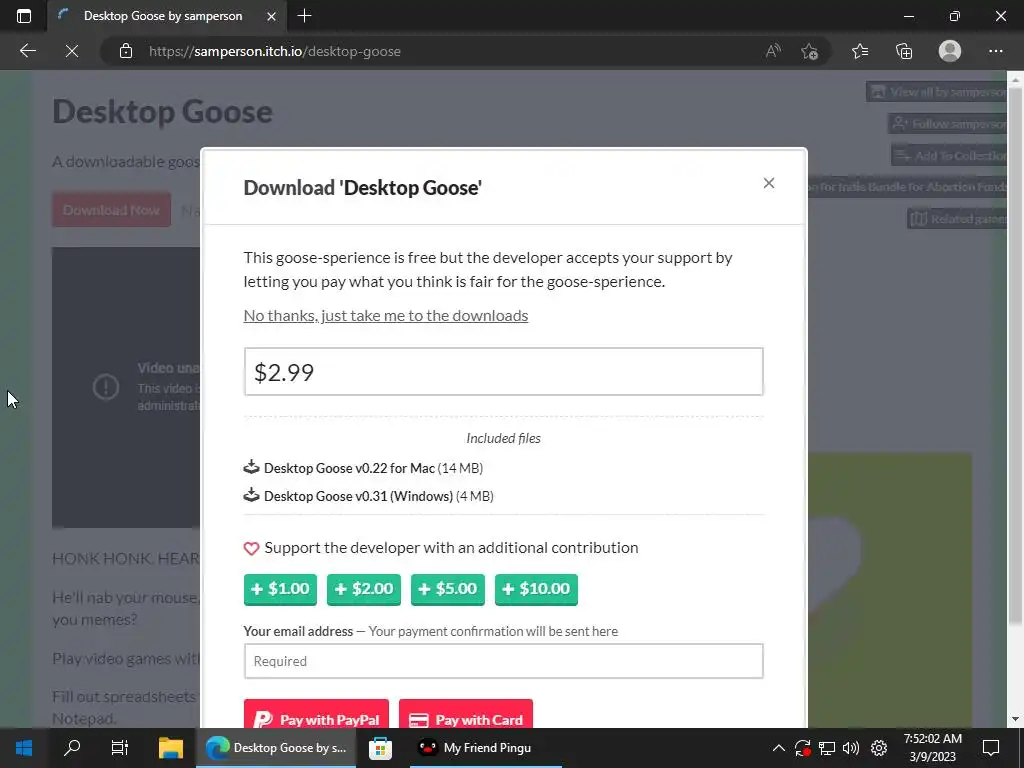Click dimmed 'Related games' button
Image resolution: width=1024 pixels, height=768 pixels.
pos(958,219)
